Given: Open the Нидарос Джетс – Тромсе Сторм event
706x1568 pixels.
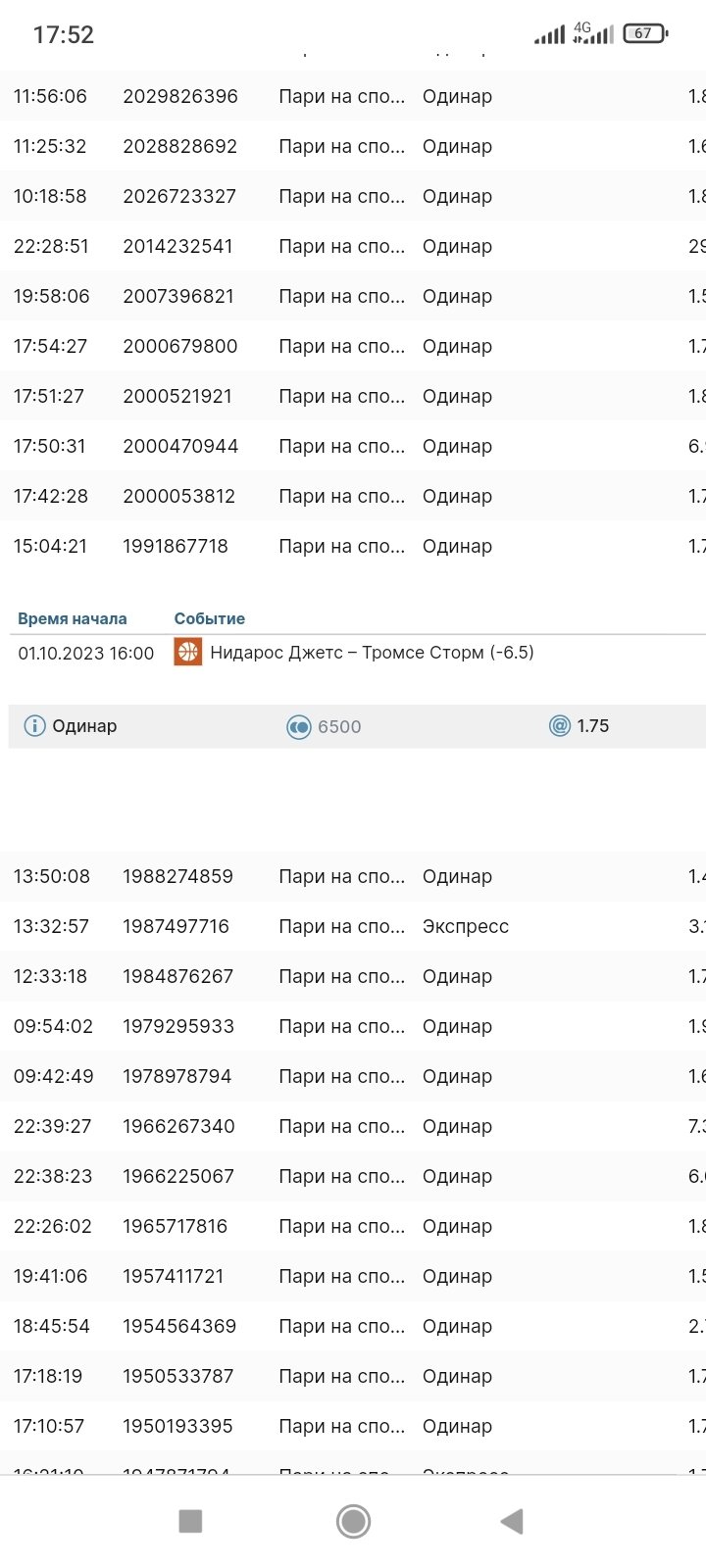Looking at the screenshot, I should tap(372, 652).
